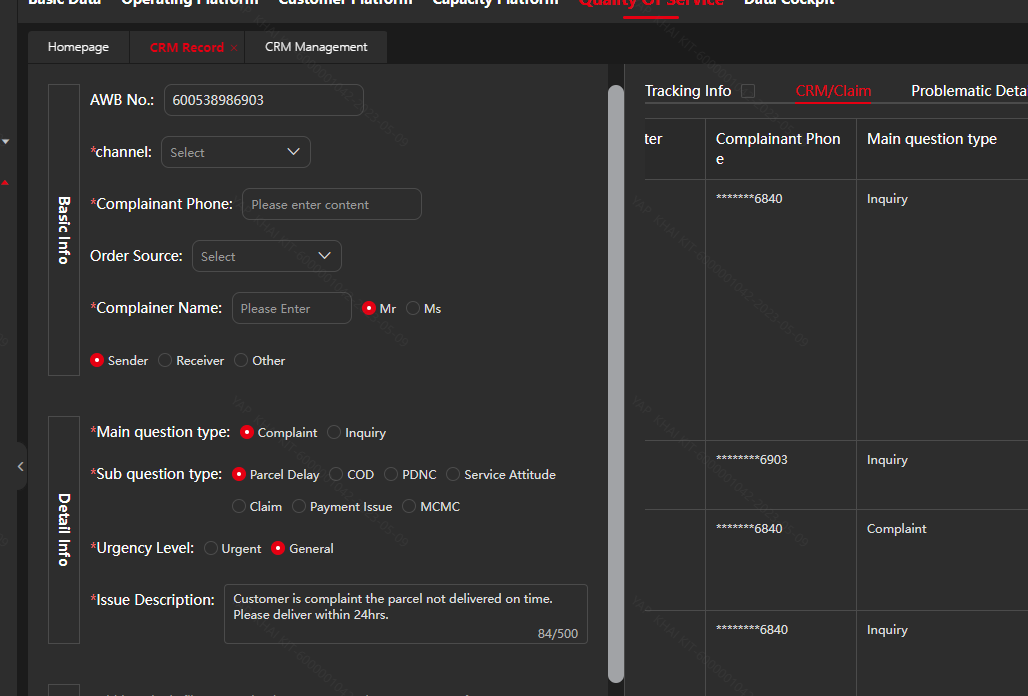The image size is (1028, 696).
Task: Select the Ms radio button
Action: pos(413,309)
